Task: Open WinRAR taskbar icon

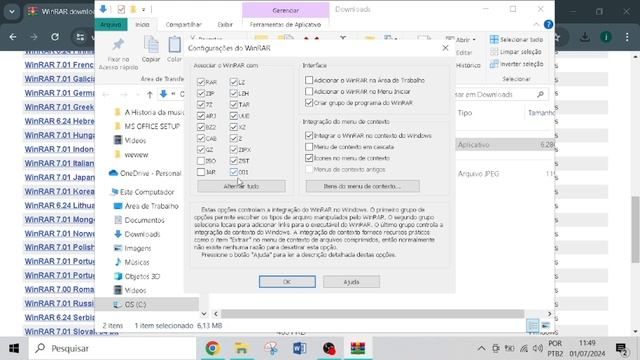Action: pos(358,348)
